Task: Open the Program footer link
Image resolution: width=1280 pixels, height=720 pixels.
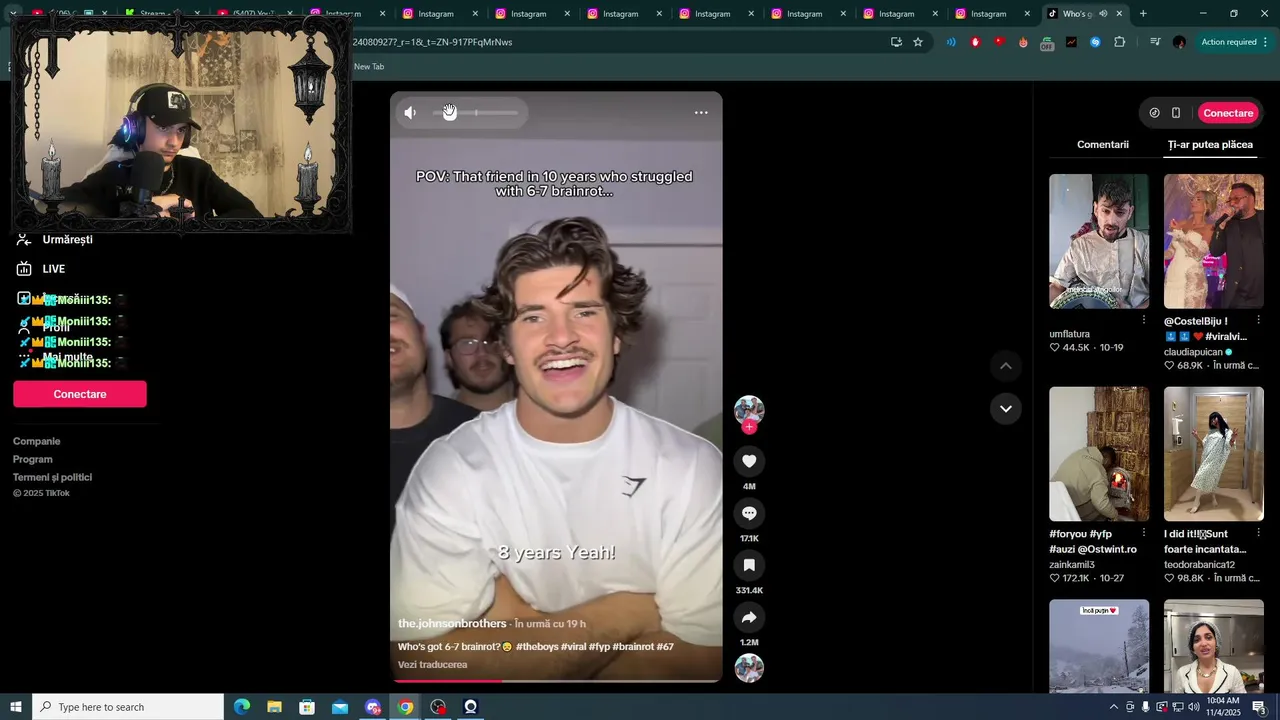Action: pyautogui.click(x=33, y=459)
